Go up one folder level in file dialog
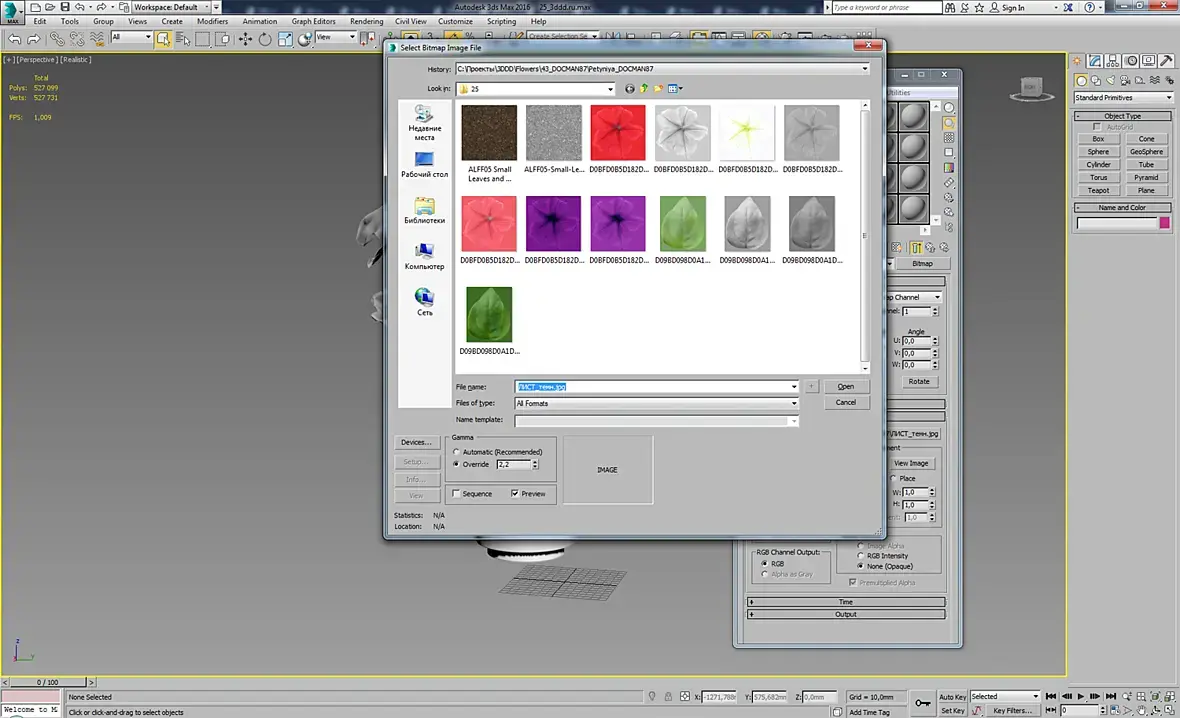 (x=643, y=89)
